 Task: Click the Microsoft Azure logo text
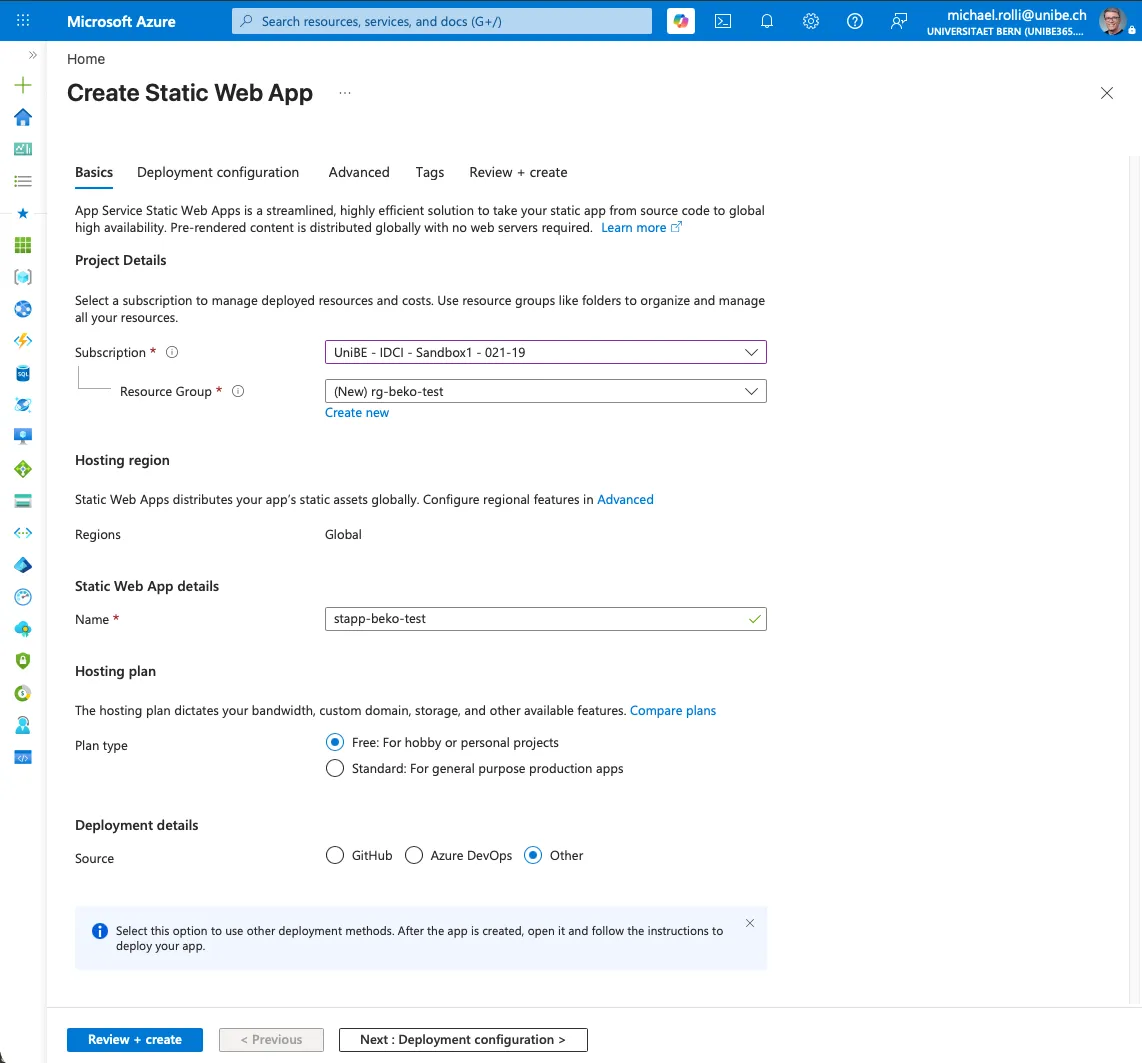[x=121, y=21]
